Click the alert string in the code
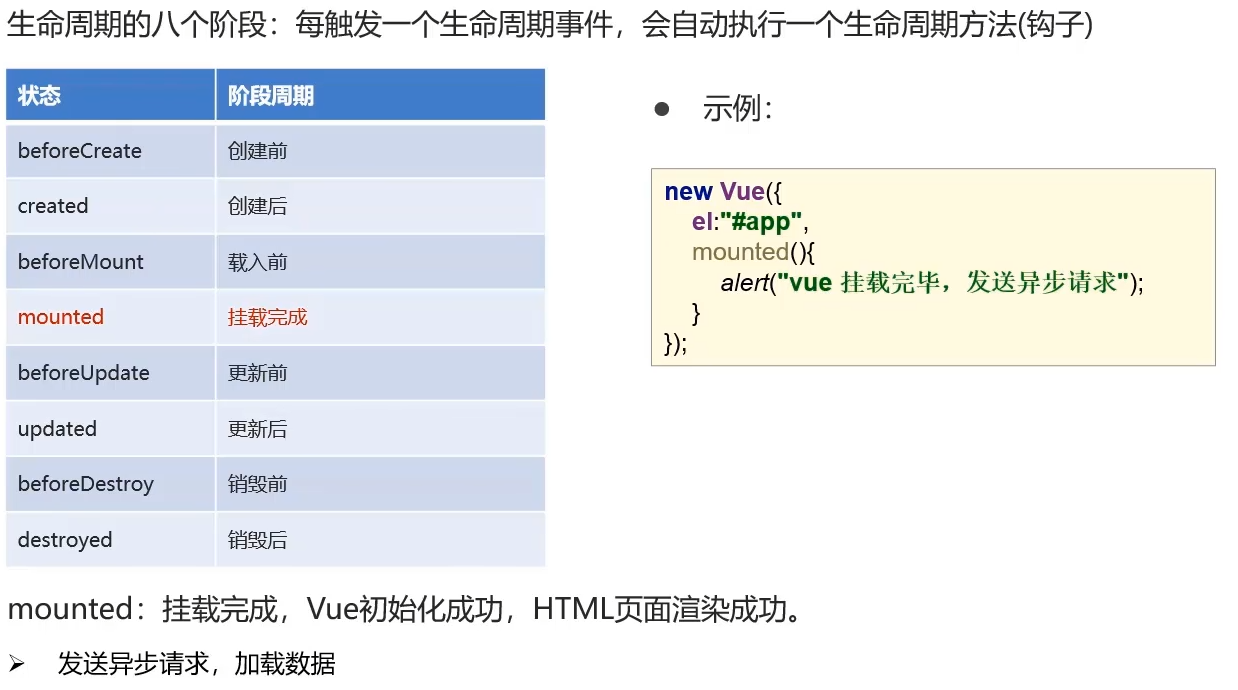Viewport: 1238px width, 690px height. 958,283
